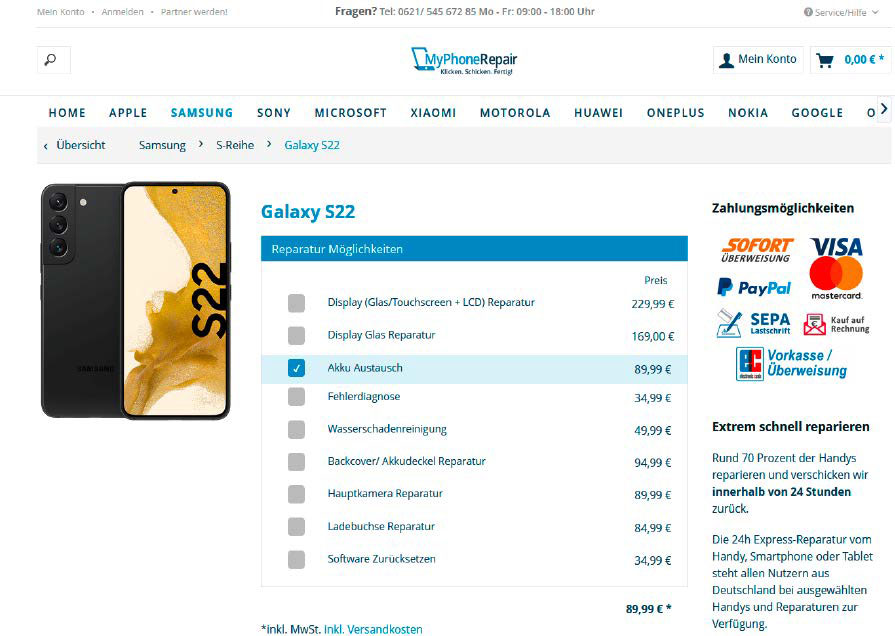Uncheck the Akku Austausch checkbox
The width and height of the screenshot is (895, 636).
tap(296, 368)
